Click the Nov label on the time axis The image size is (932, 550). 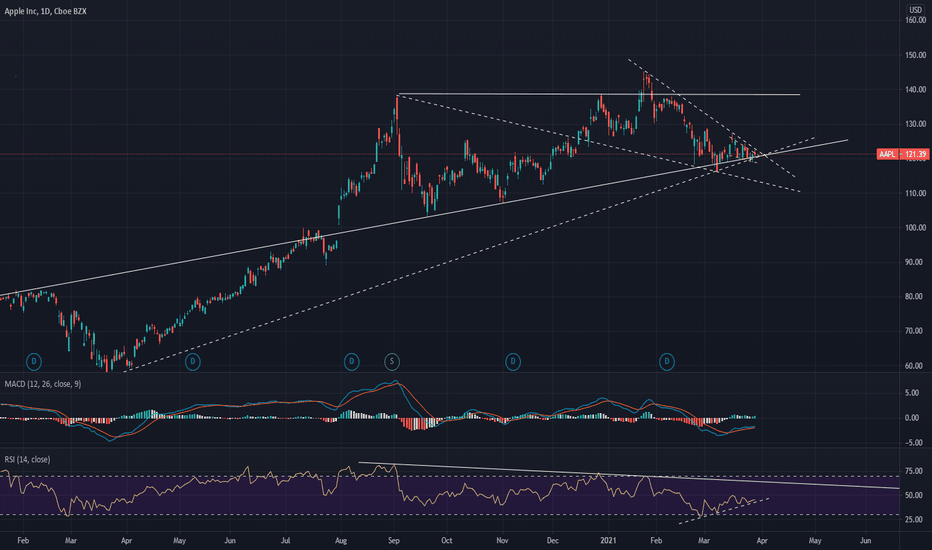coord(502,540)
